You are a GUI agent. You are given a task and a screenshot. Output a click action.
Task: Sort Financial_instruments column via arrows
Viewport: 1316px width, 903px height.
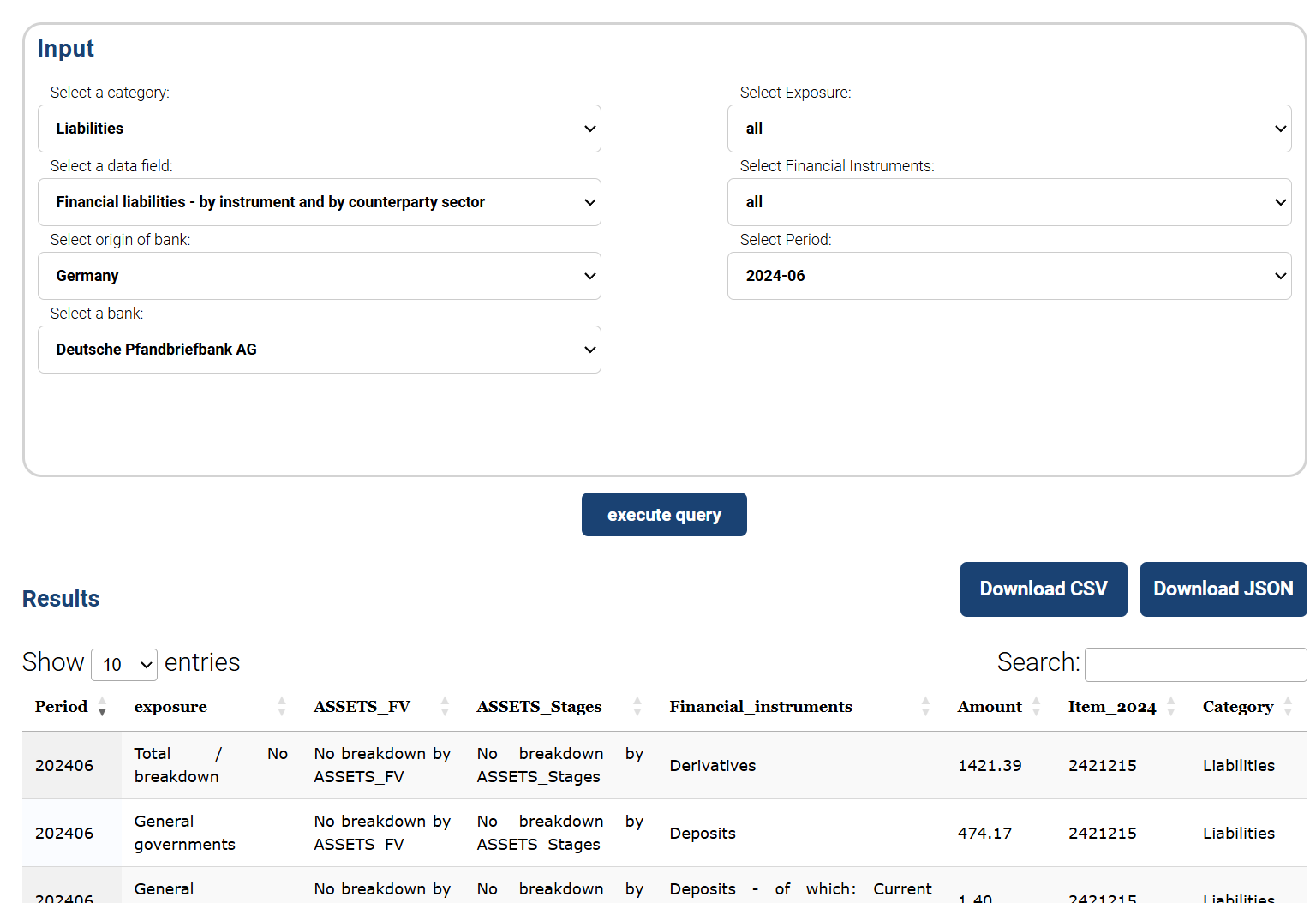[x=925, y=707]
